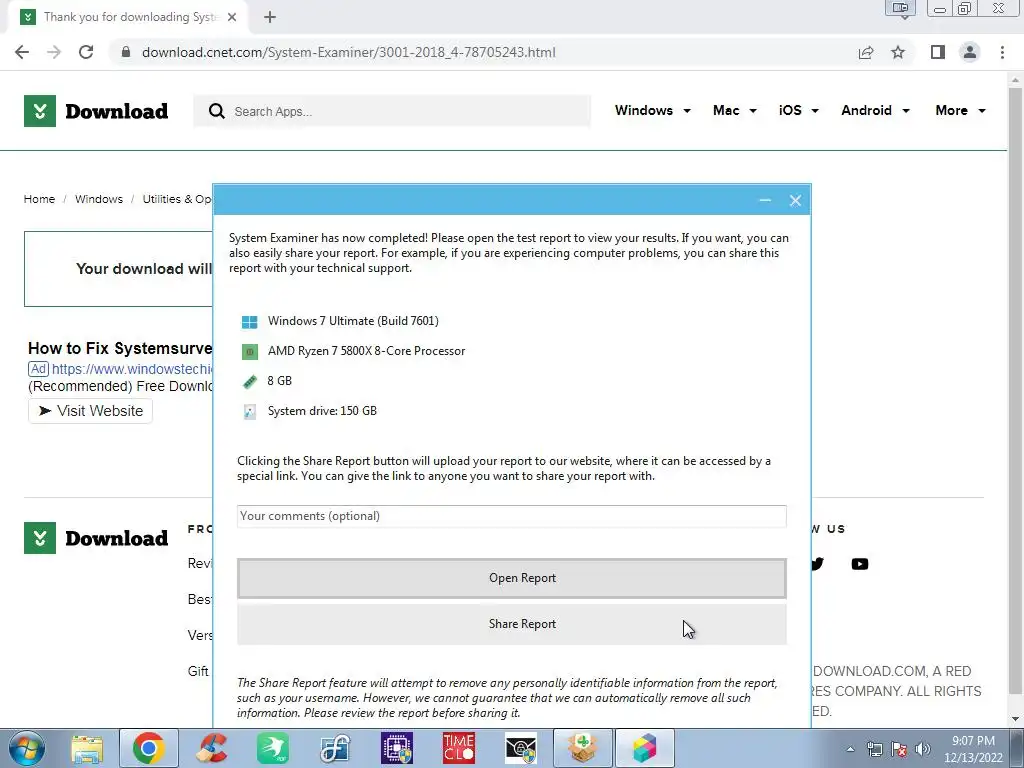Click the RAM icon beside 8 GB

pyautogui.click(x=249, y=382)
